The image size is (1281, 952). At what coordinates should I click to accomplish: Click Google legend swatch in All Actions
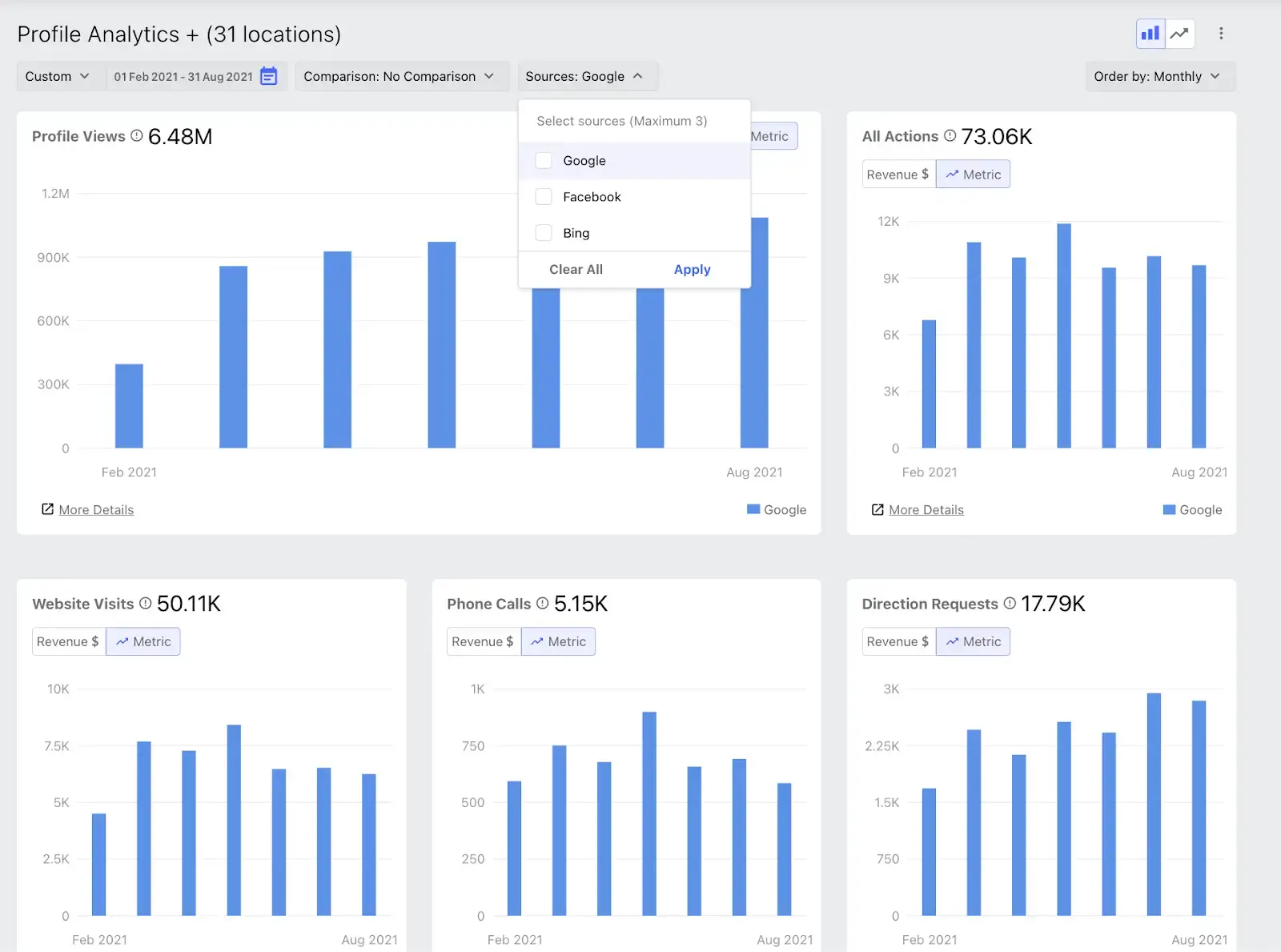(x=1169, y=509)
